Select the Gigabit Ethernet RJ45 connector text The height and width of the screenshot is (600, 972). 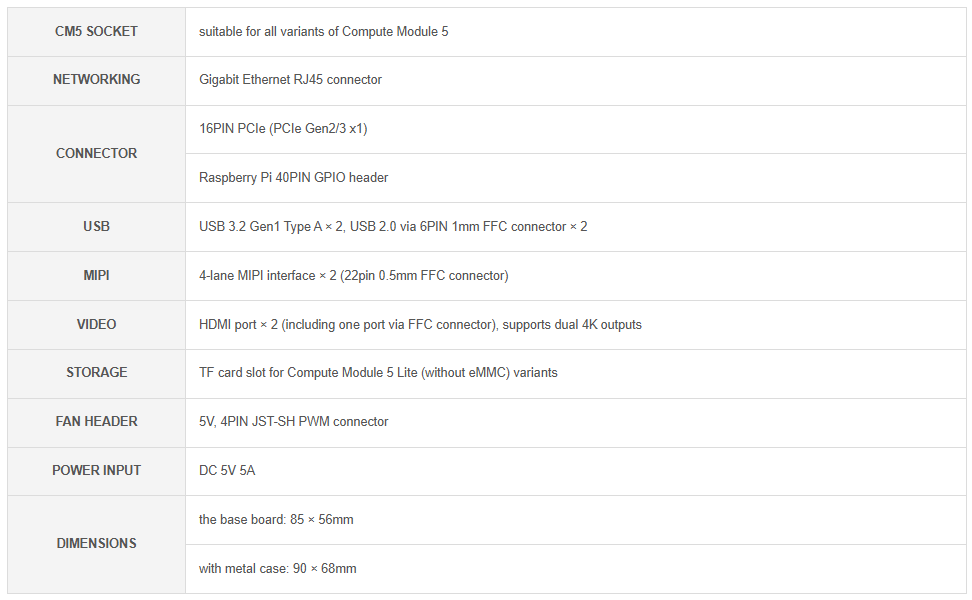(x=290, y=79)
